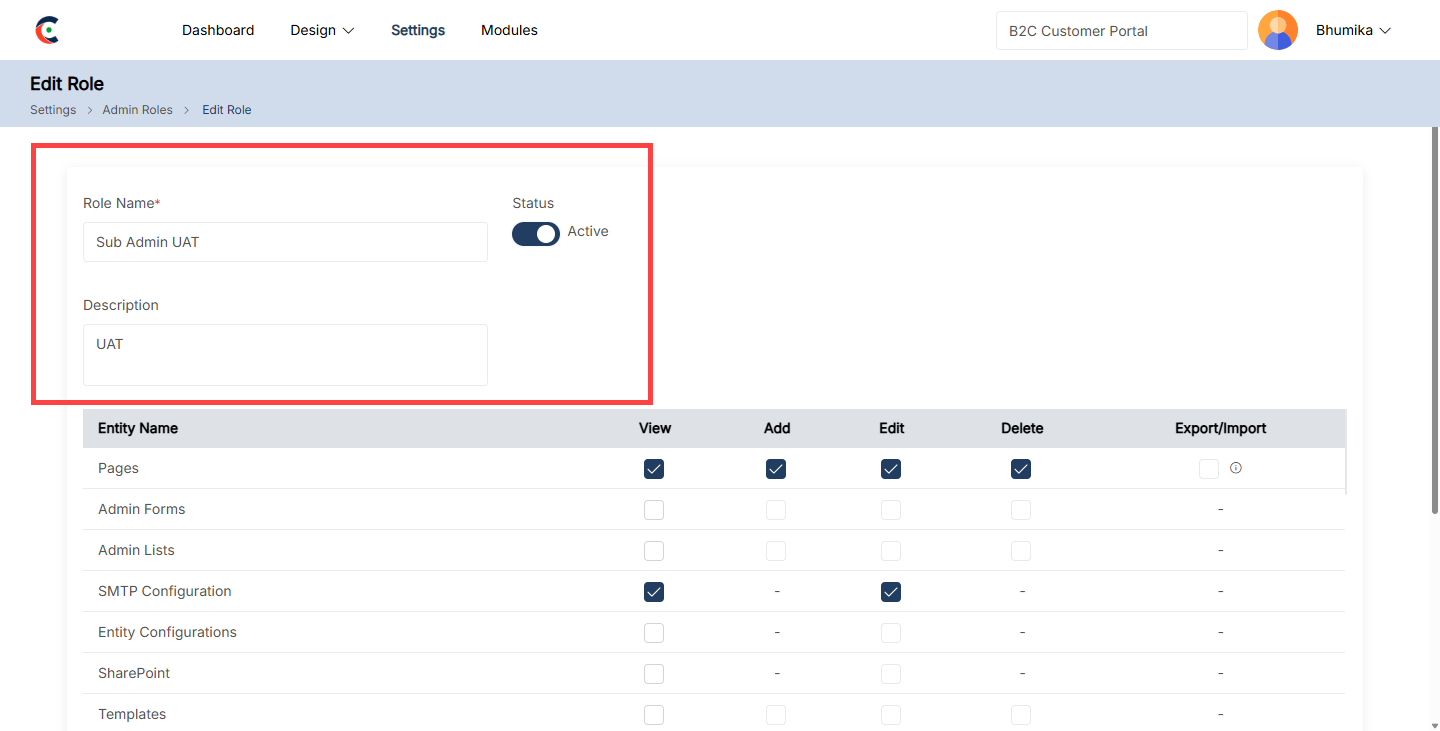Click the Settings breadcrumb link

coord(53,110)
